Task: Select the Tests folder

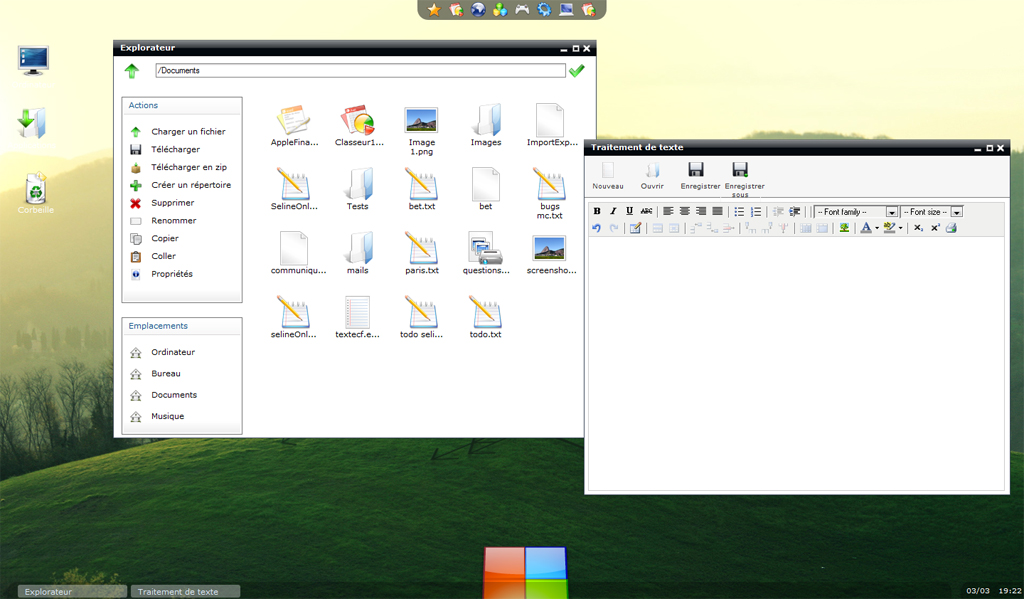Action: 357,189
